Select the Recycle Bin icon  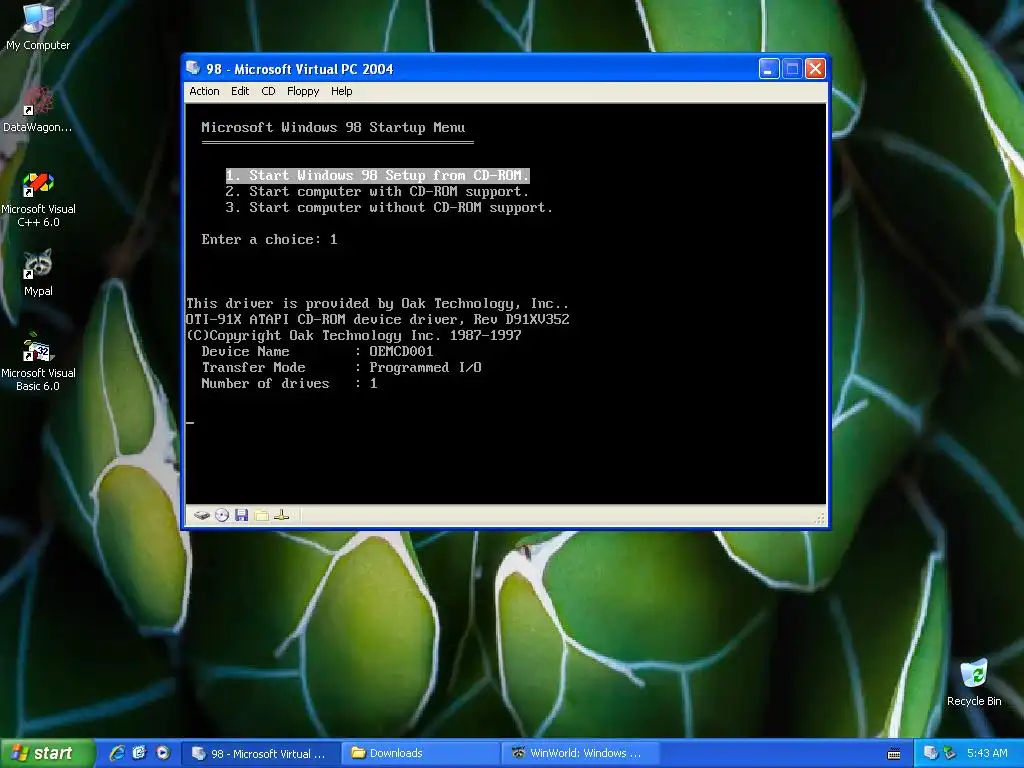point(974,683)
